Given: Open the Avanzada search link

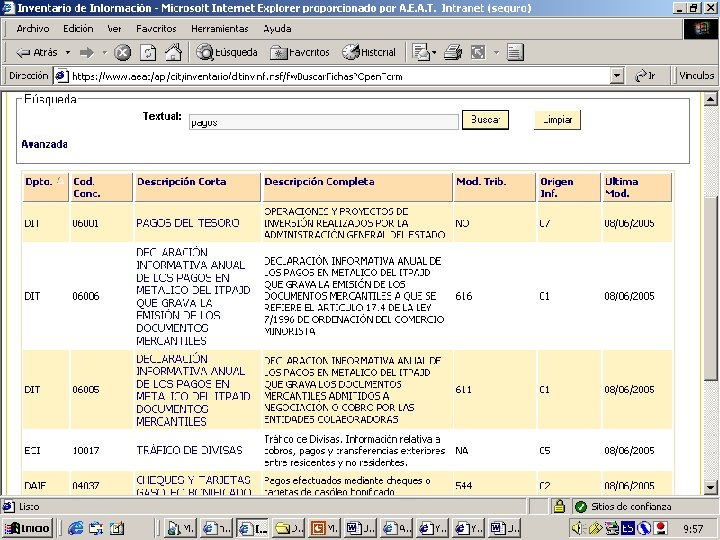Looking at the screenshot, I should [44, 144].
